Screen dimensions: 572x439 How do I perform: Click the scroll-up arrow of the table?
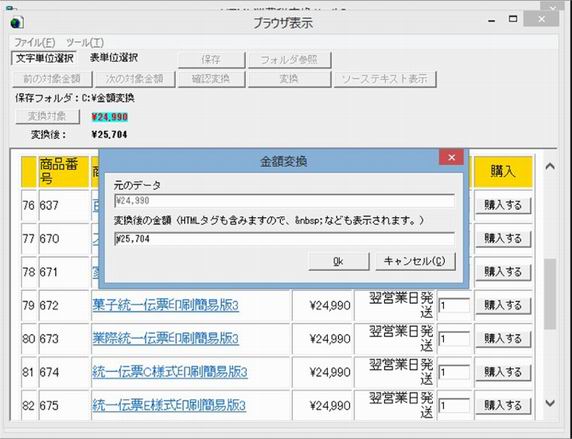tap(550, 167)
